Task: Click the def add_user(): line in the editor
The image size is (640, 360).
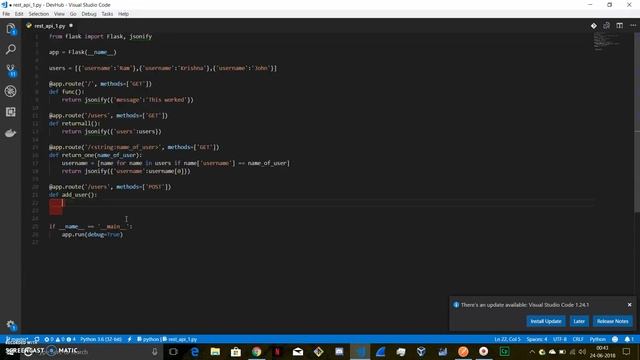Action: [73, 195]
